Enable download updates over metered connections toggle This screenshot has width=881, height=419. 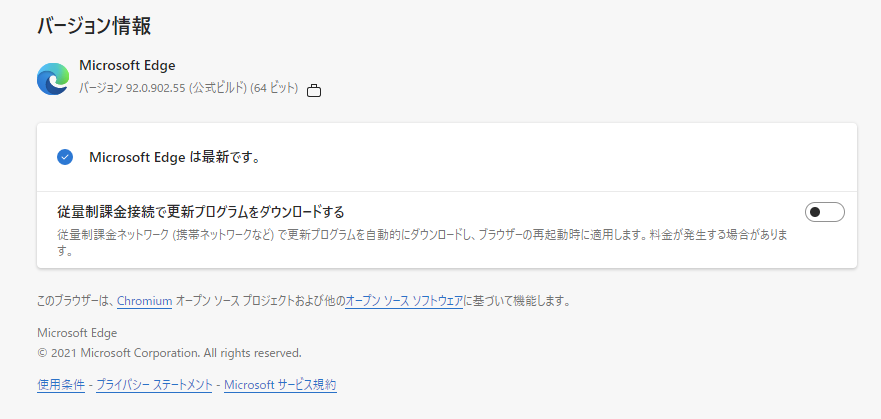tap(824, 212)
